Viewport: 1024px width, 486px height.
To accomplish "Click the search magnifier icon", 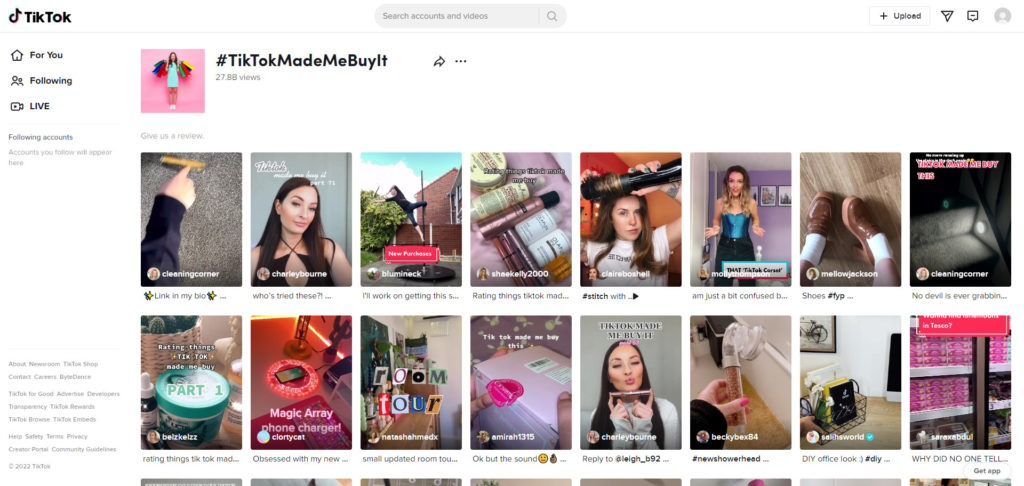I will coord(552,16).
